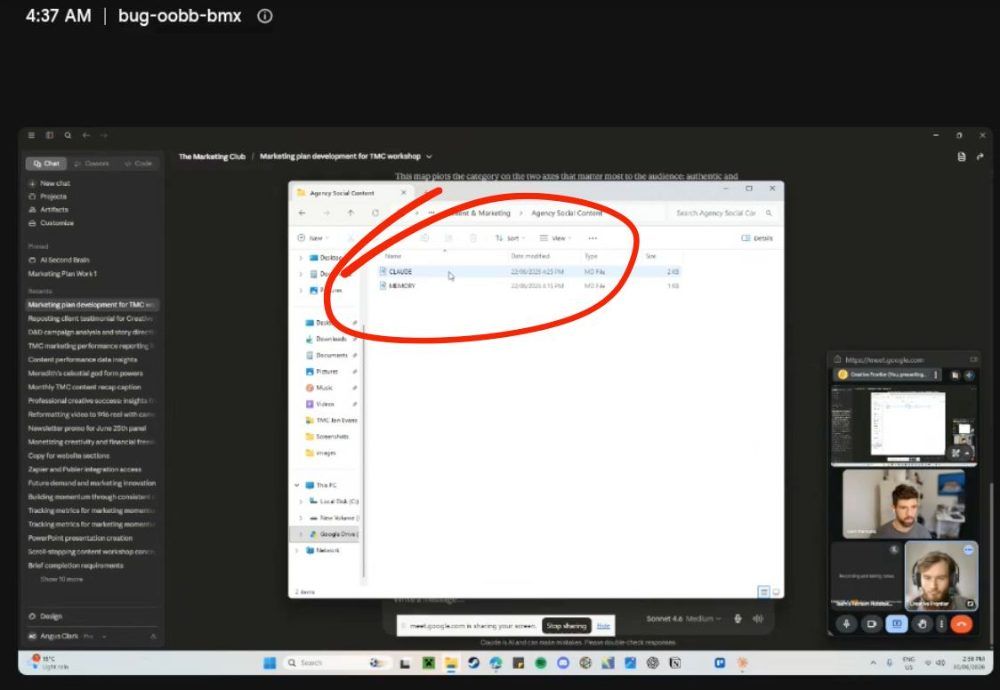Viewport: 1000px width, 690px height.
Task: Open Music in Explorer quick access
Action: (325, 387)
